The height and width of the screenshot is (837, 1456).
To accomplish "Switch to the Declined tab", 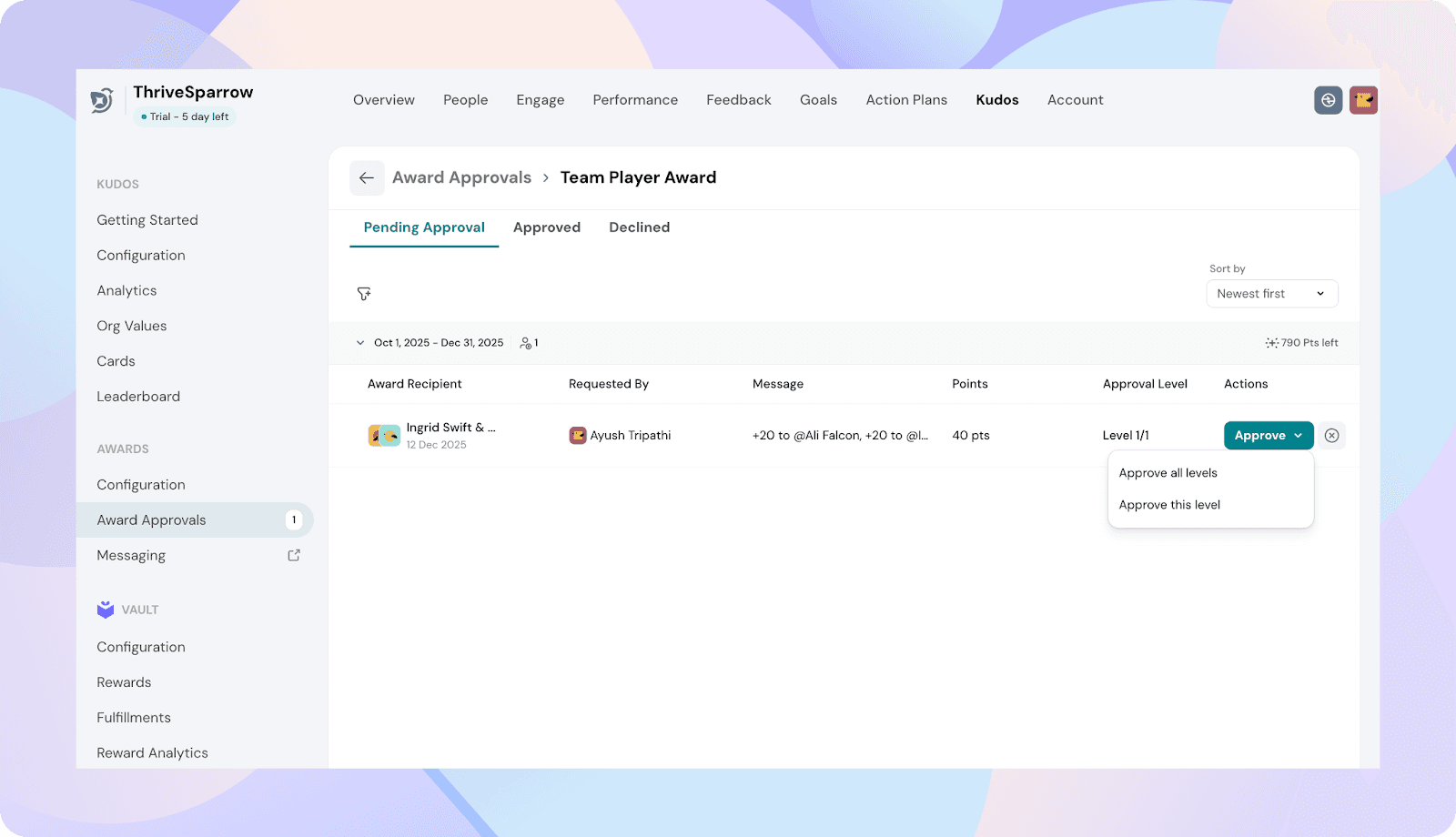I will [639, 227].
